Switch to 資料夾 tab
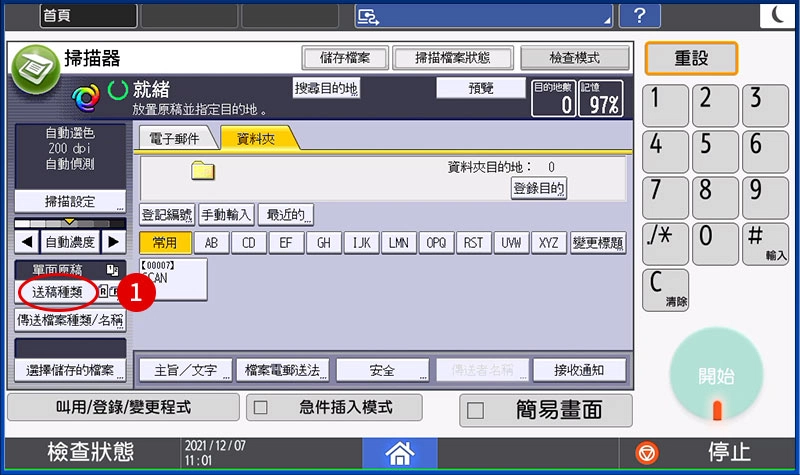 click(256, 138)
